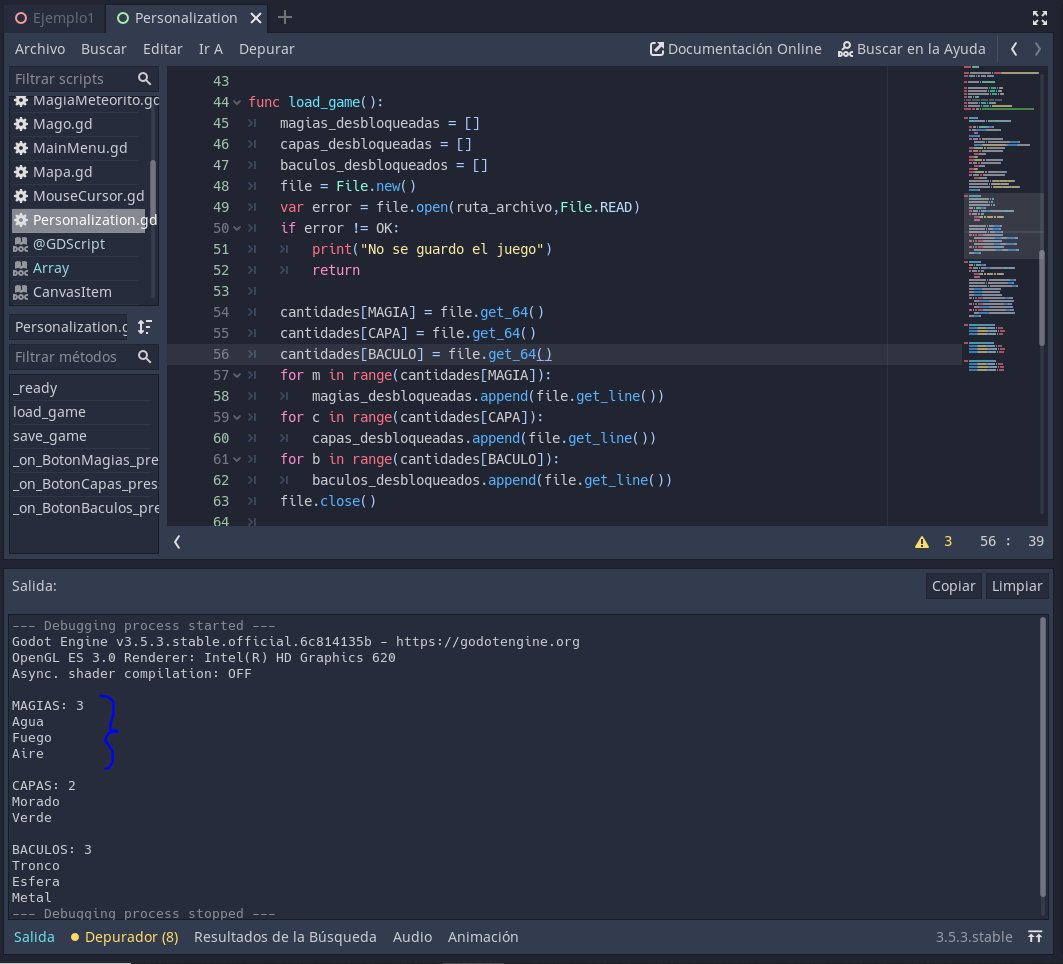Copy the output with Copiar
Viewport: 1063px width, 964px height.
952,586
